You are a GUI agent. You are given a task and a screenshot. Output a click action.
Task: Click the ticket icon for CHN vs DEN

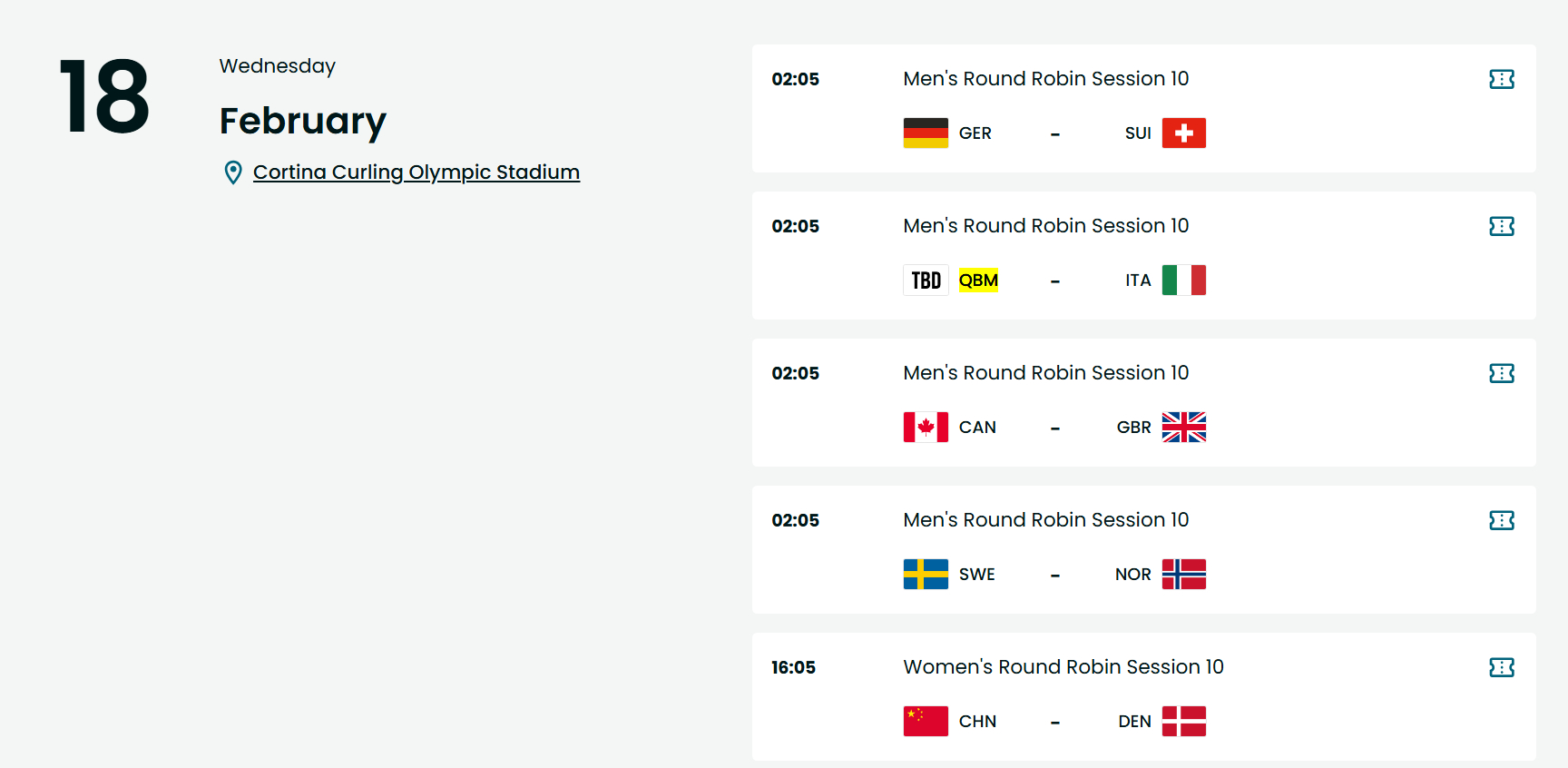[x=1502, y=667]
